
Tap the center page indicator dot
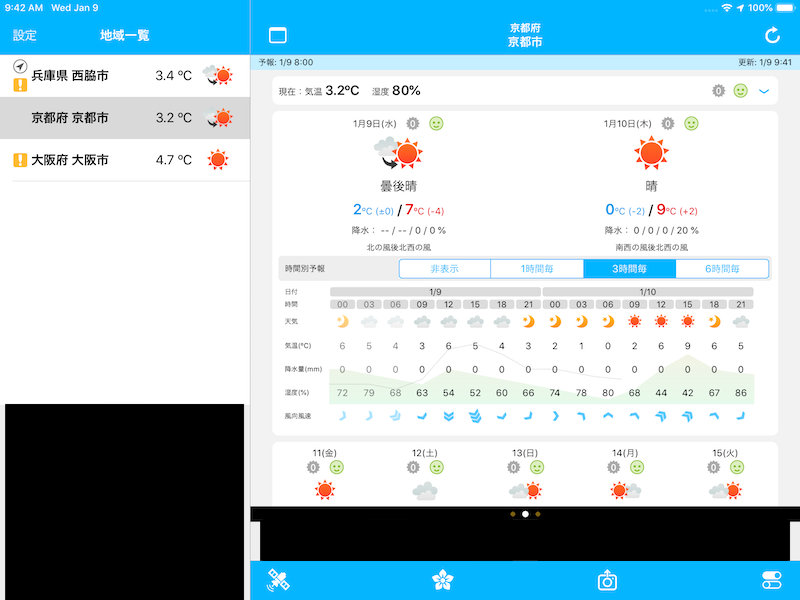(x=525, y=514)
